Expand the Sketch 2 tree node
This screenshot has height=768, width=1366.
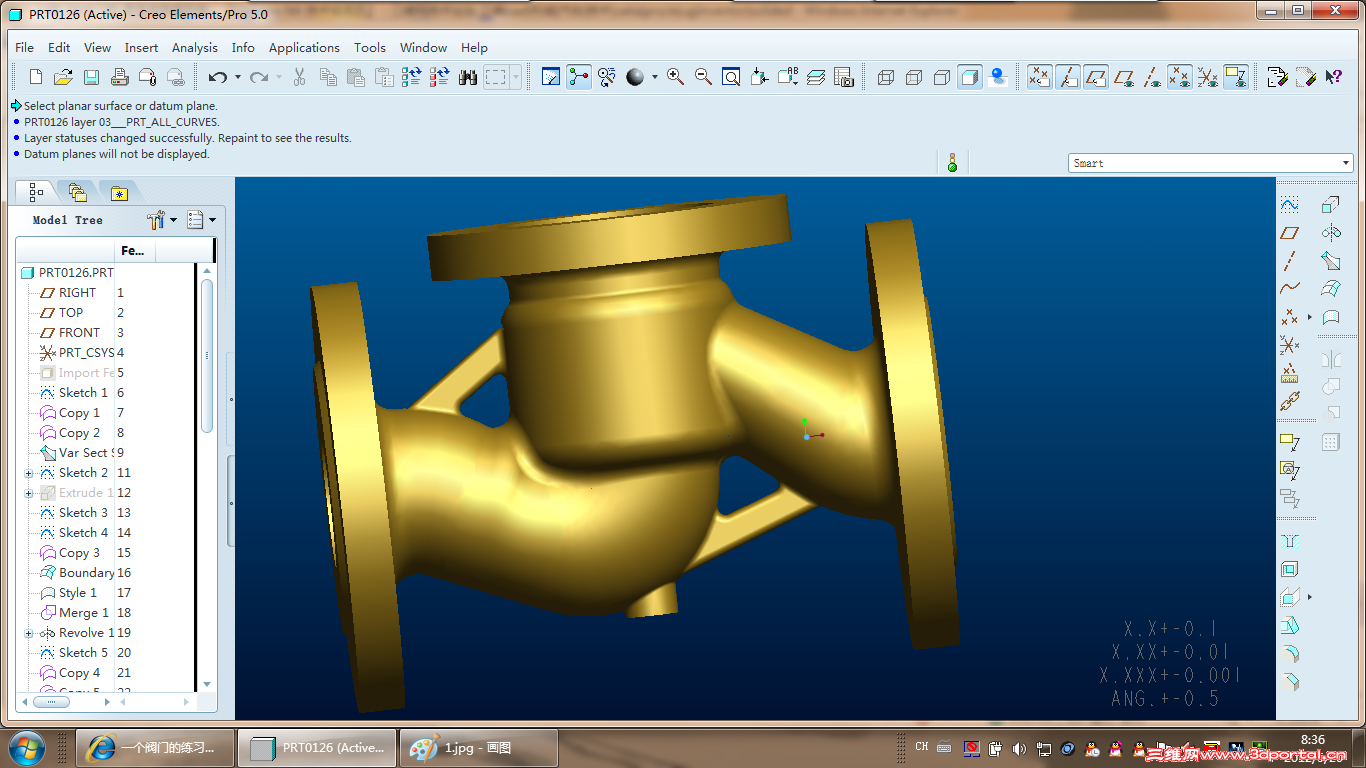tap(29, 473)
